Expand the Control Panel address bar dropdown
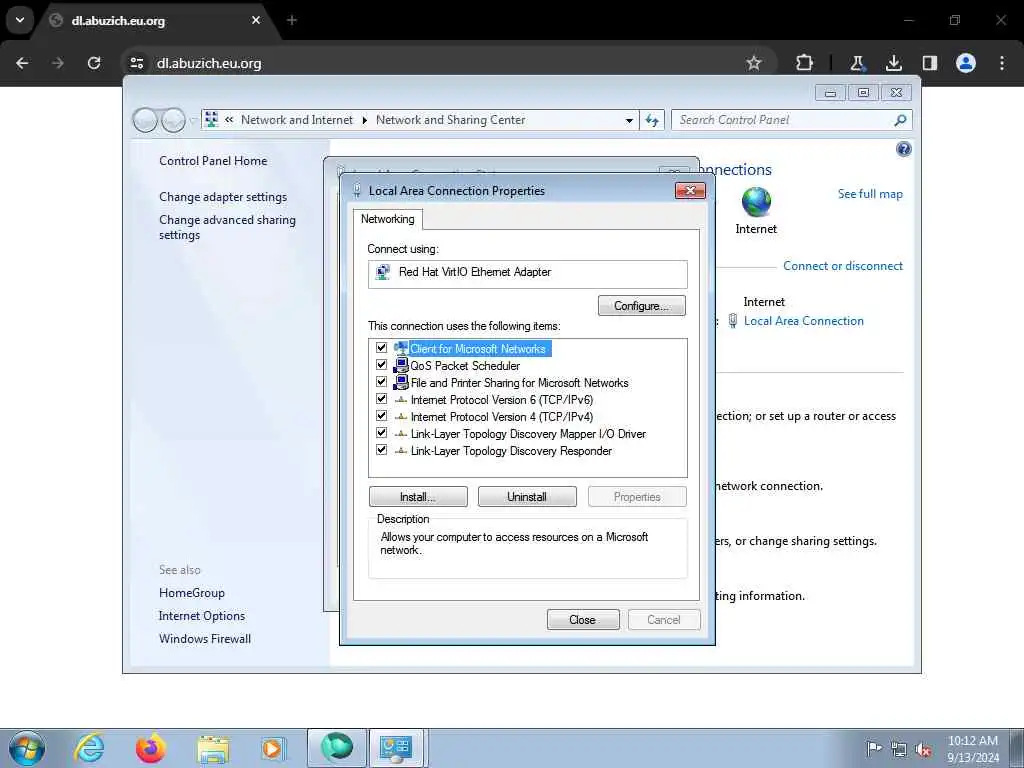Viewport: 1024px width, 768px height. (x=629, y=120)
